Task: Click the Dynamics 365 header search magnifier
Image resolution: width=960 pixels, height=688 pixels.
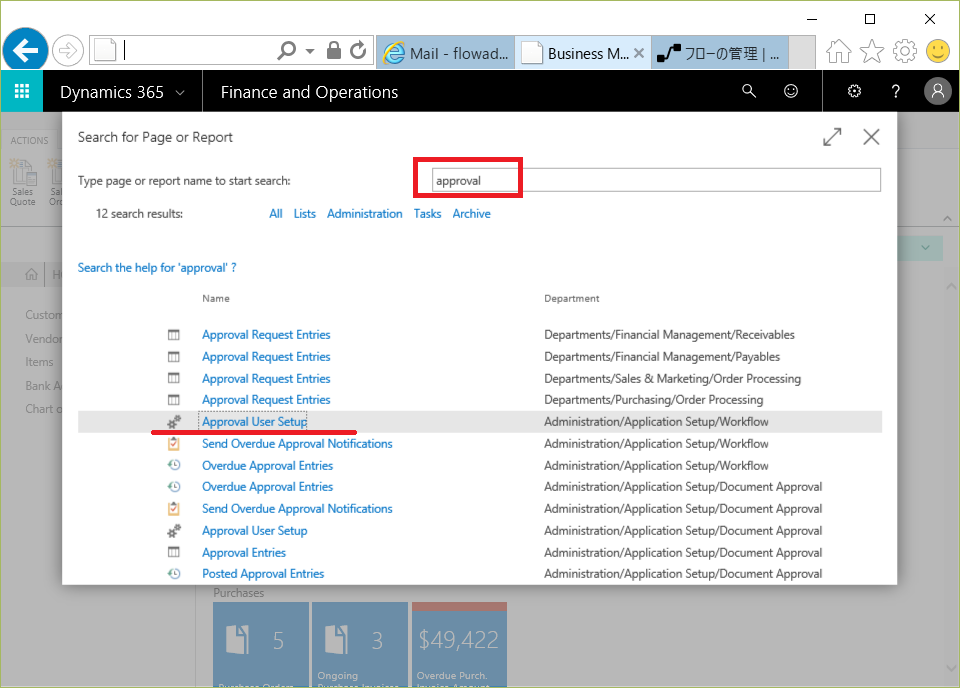Action: click(x=749, y=91)
